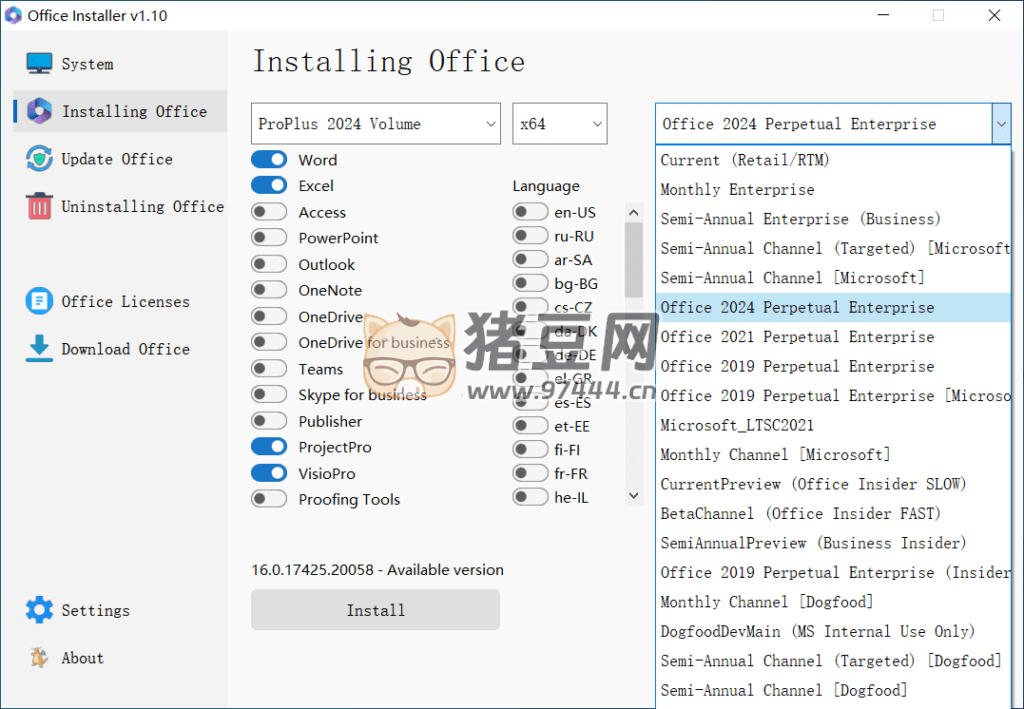
Task: Click the language list scroll-up arrow
Action: (633, 212)
